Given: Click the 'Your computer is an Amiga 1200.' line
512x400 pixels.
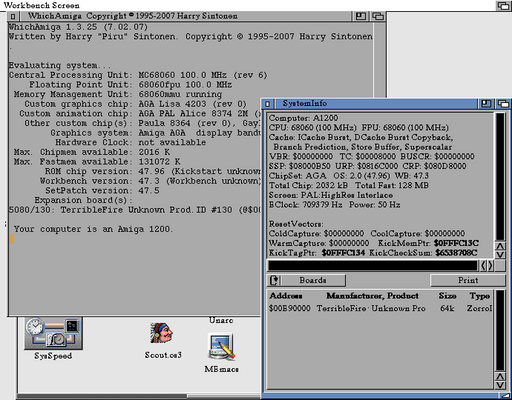Looking at the screenshot, I should (x=93, y=229).
